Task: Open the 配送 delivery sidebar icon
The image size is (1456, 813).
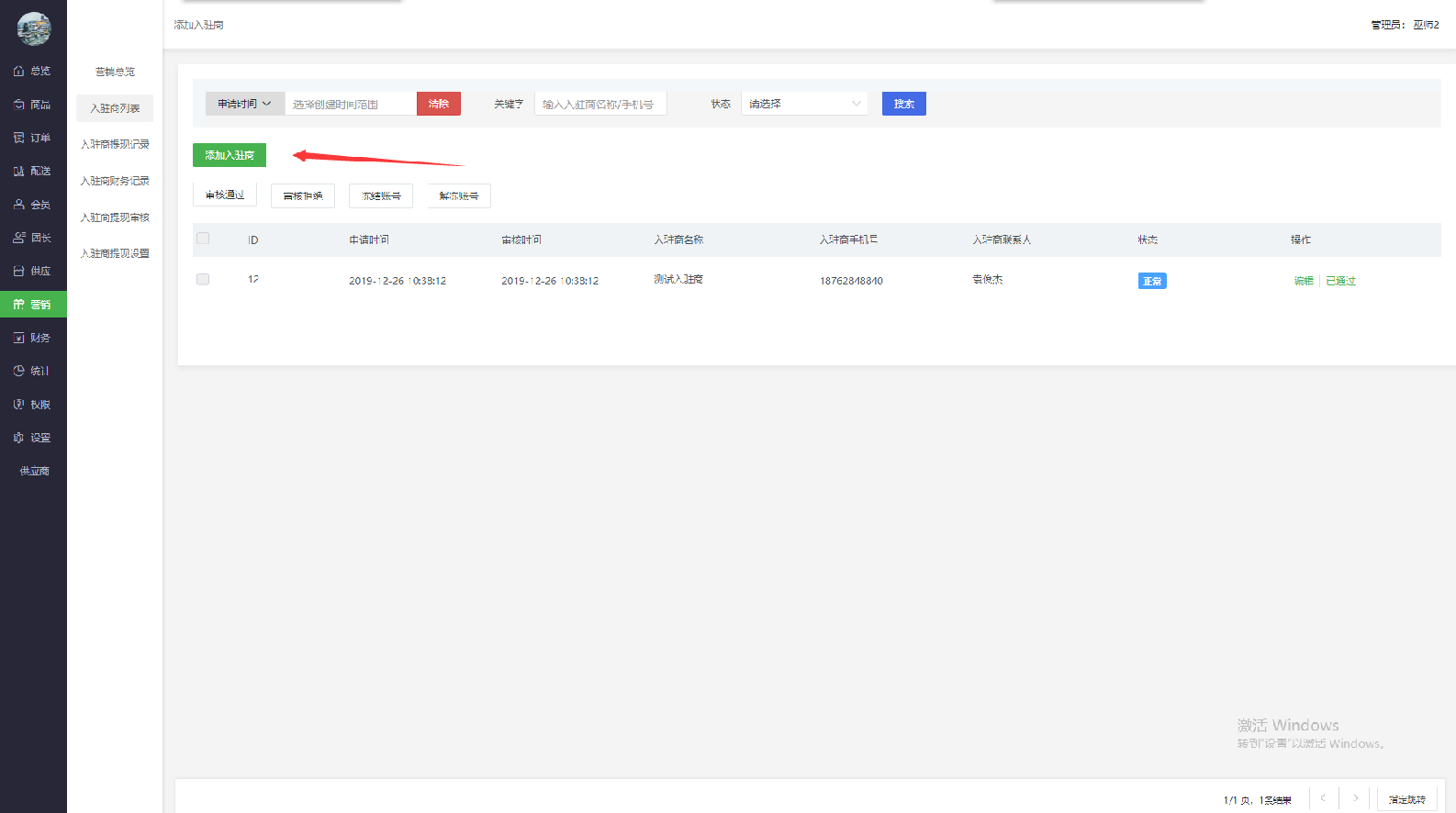Action: [x=18, y=171]
